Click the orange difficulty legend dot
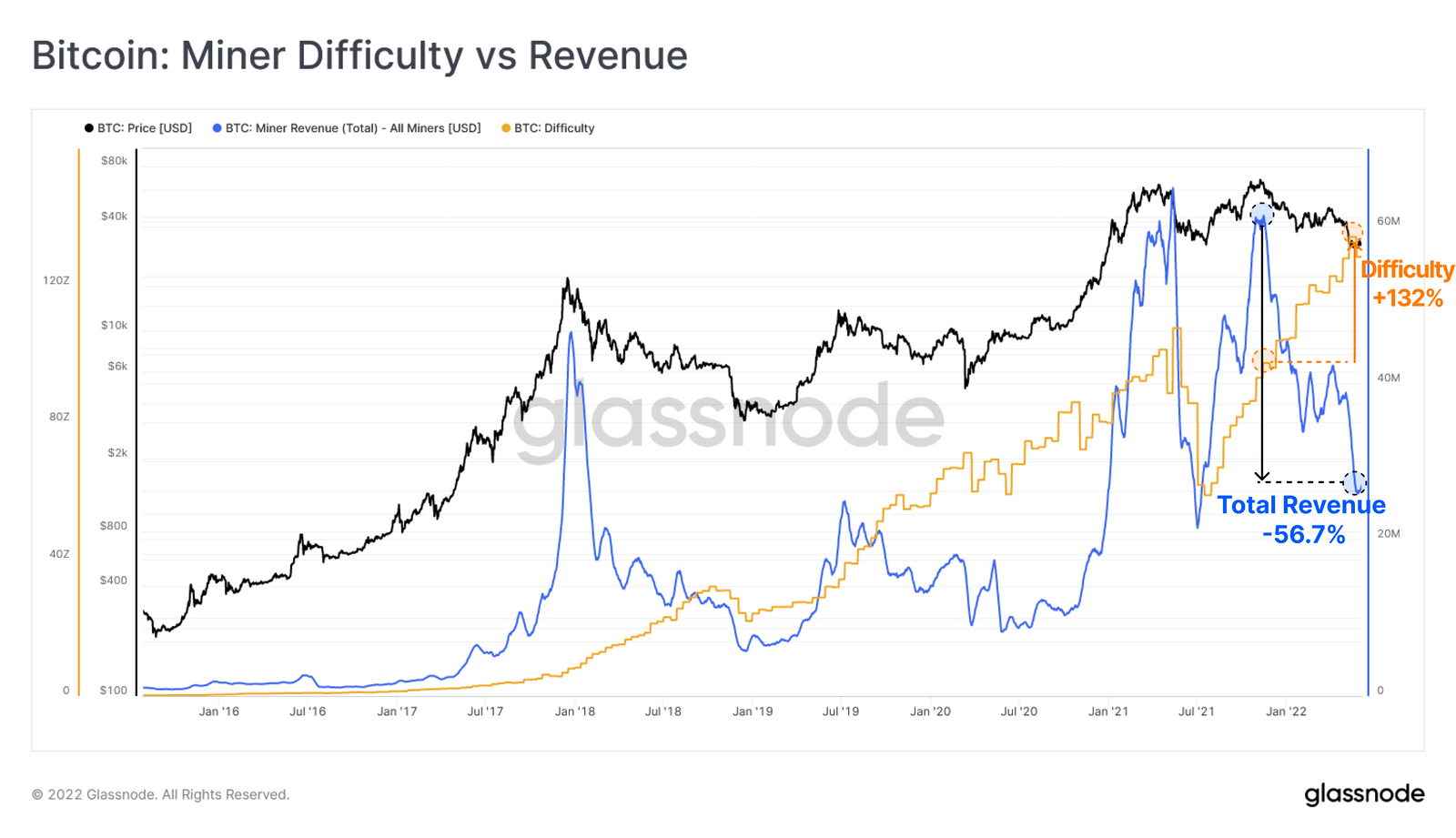Viewport: 1456px width, 838px height. pos(506,128)
